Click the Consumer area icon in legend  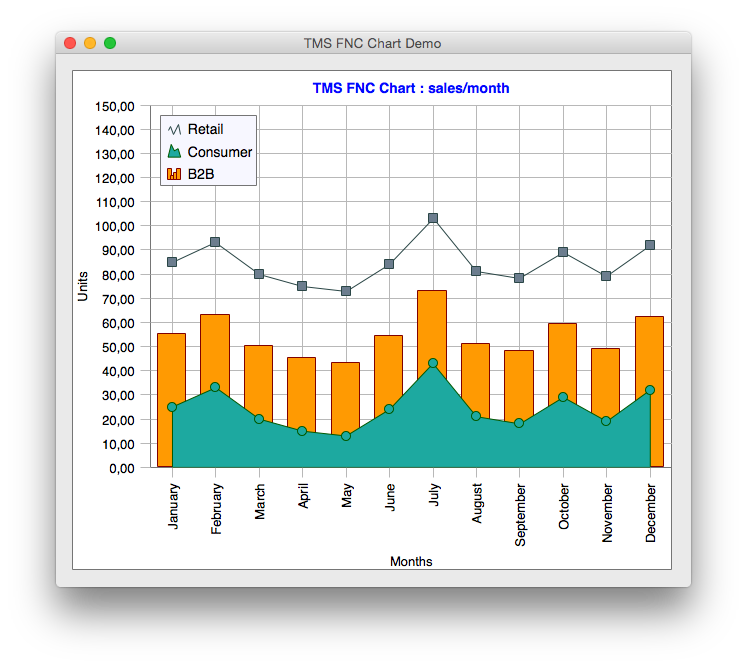tap(174, 152)
